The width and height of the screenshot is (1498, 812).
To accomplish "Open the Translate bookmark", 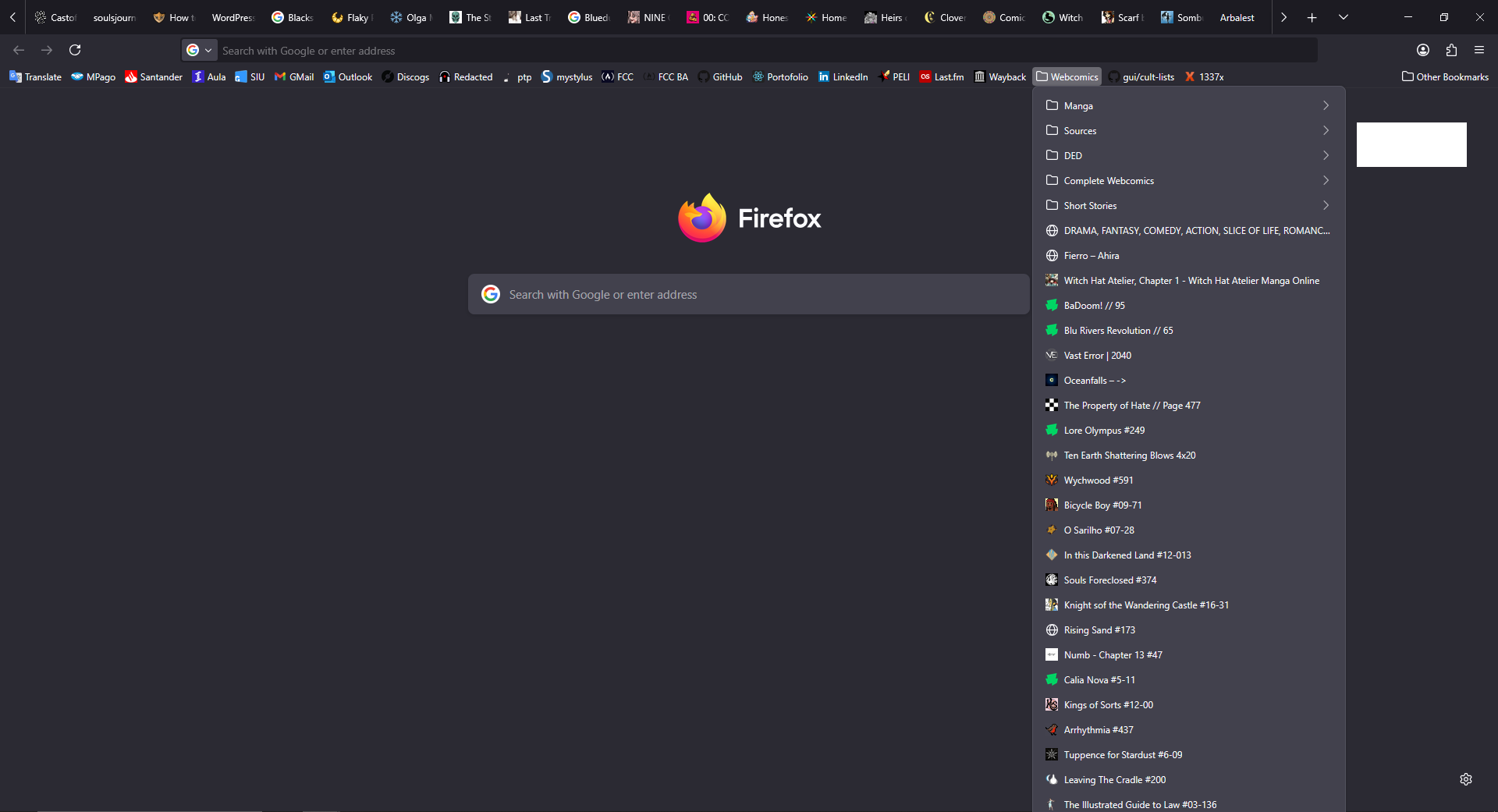I will [36, 76].
